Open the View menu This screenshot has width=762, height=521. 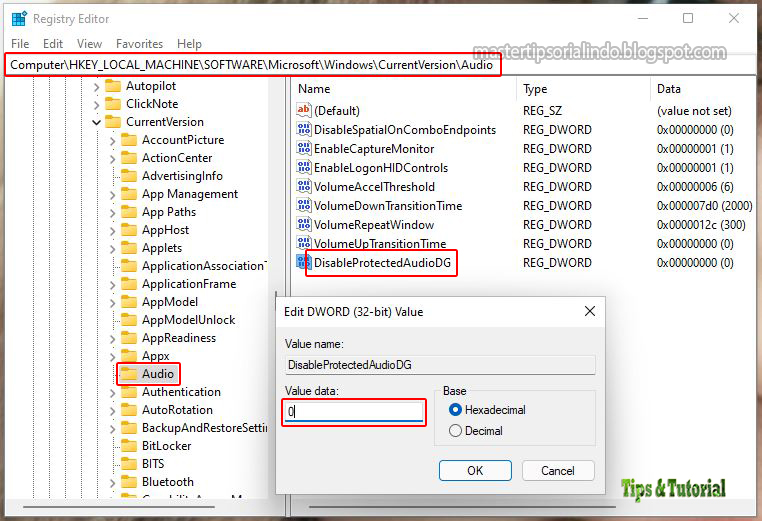click(89, 44)
